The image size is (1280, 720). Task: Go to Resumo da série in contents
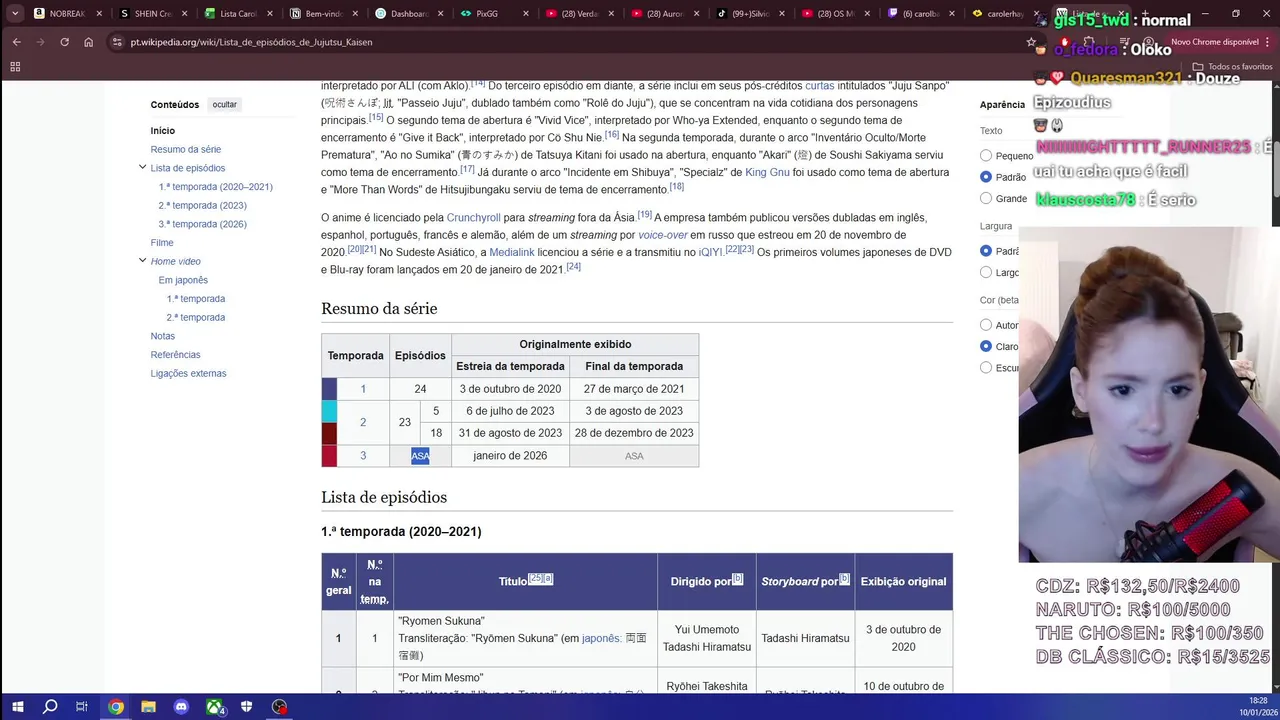click(x=186, y=149)
